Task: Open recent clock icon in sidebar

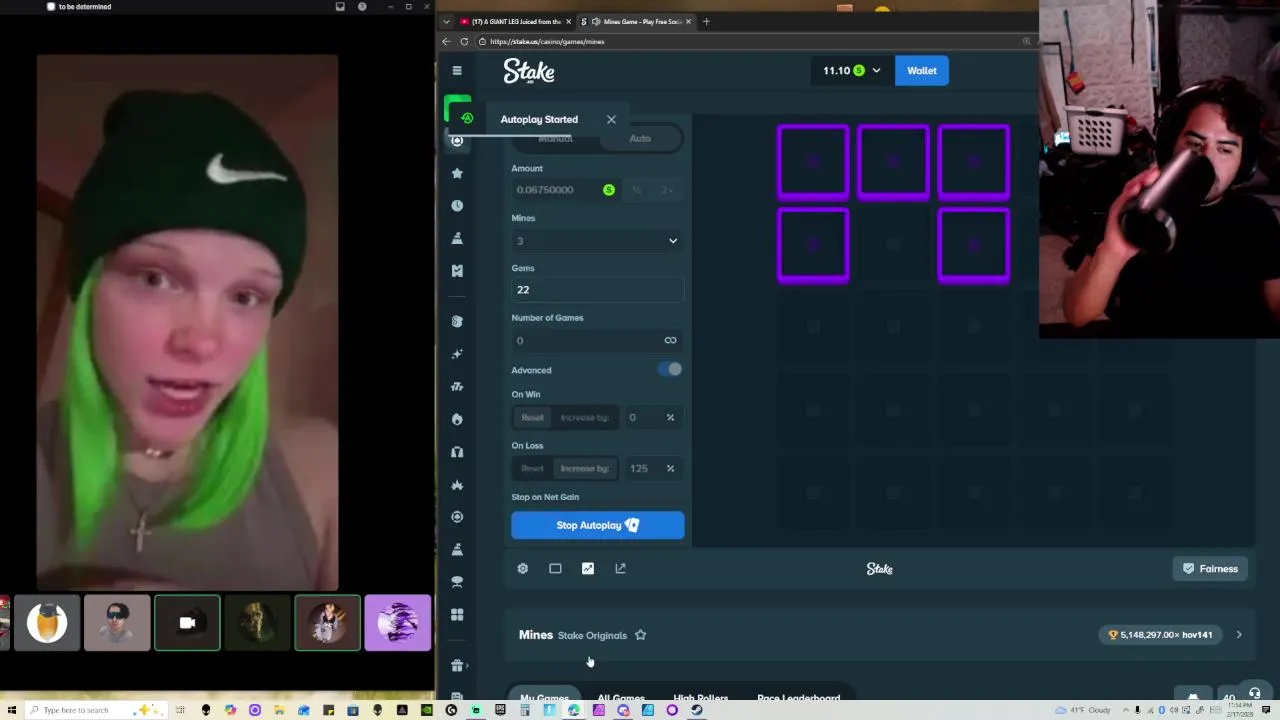Action: tap(457, 205)
